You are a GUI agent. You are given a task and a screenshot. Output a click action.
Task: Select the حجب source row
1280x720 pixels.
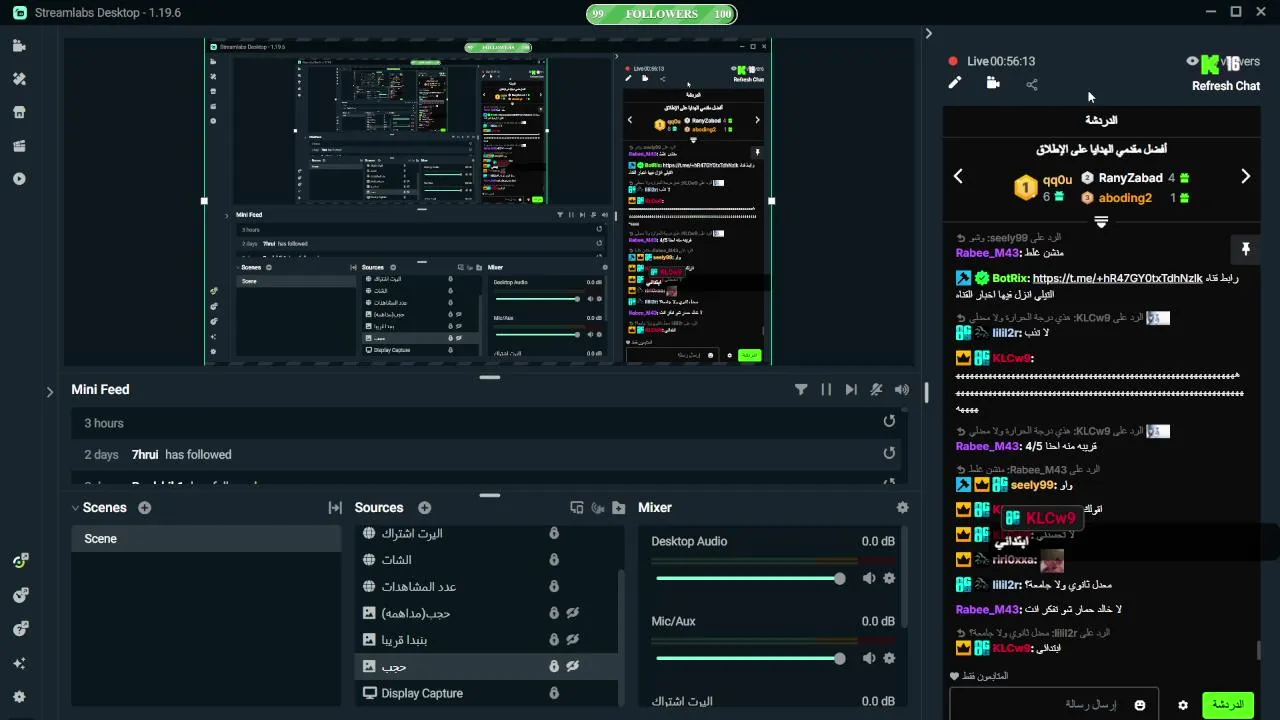[x=486, y=666]
